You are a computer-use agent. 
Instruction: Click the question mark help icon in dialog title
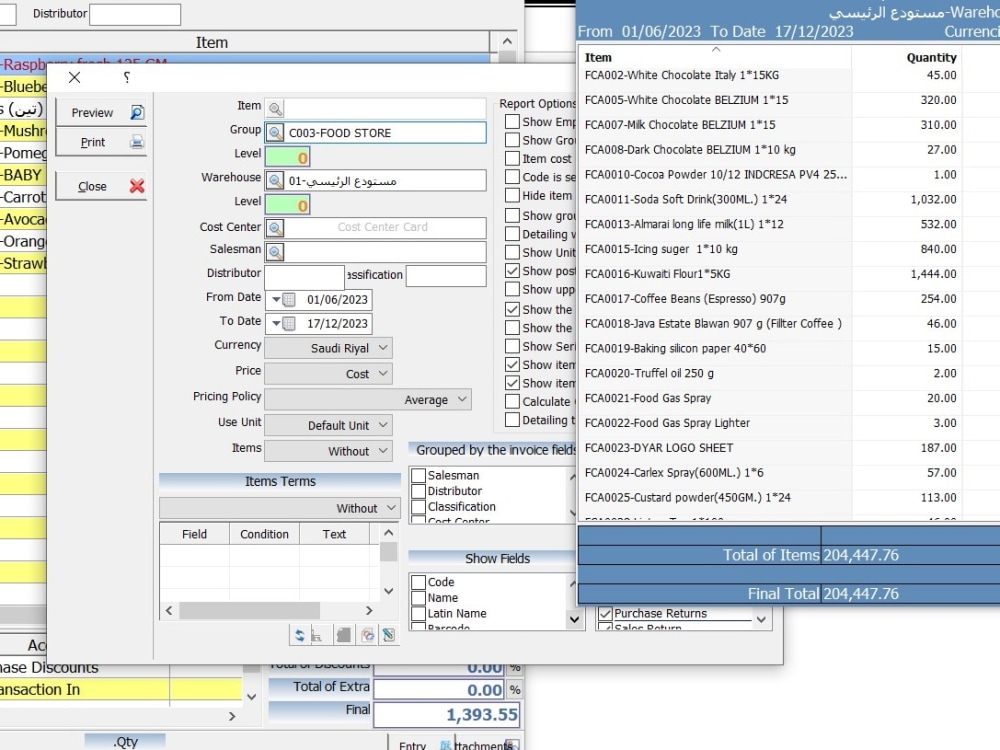click(x=126, y=77)
